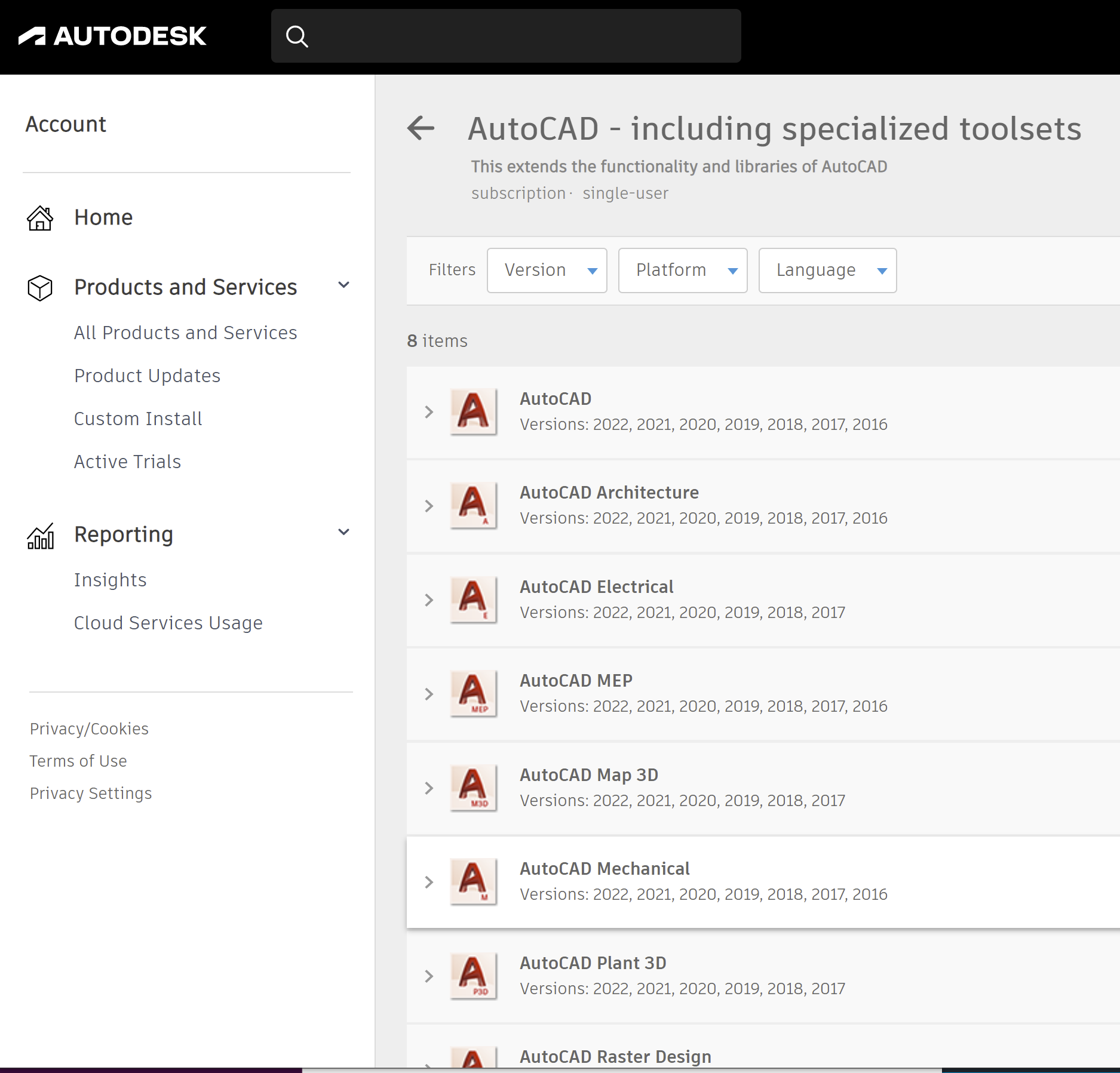Screen dimensions: 1120x1073
Task: Expand the AutoCAD Electrical row
Action: tap(429, 600)
